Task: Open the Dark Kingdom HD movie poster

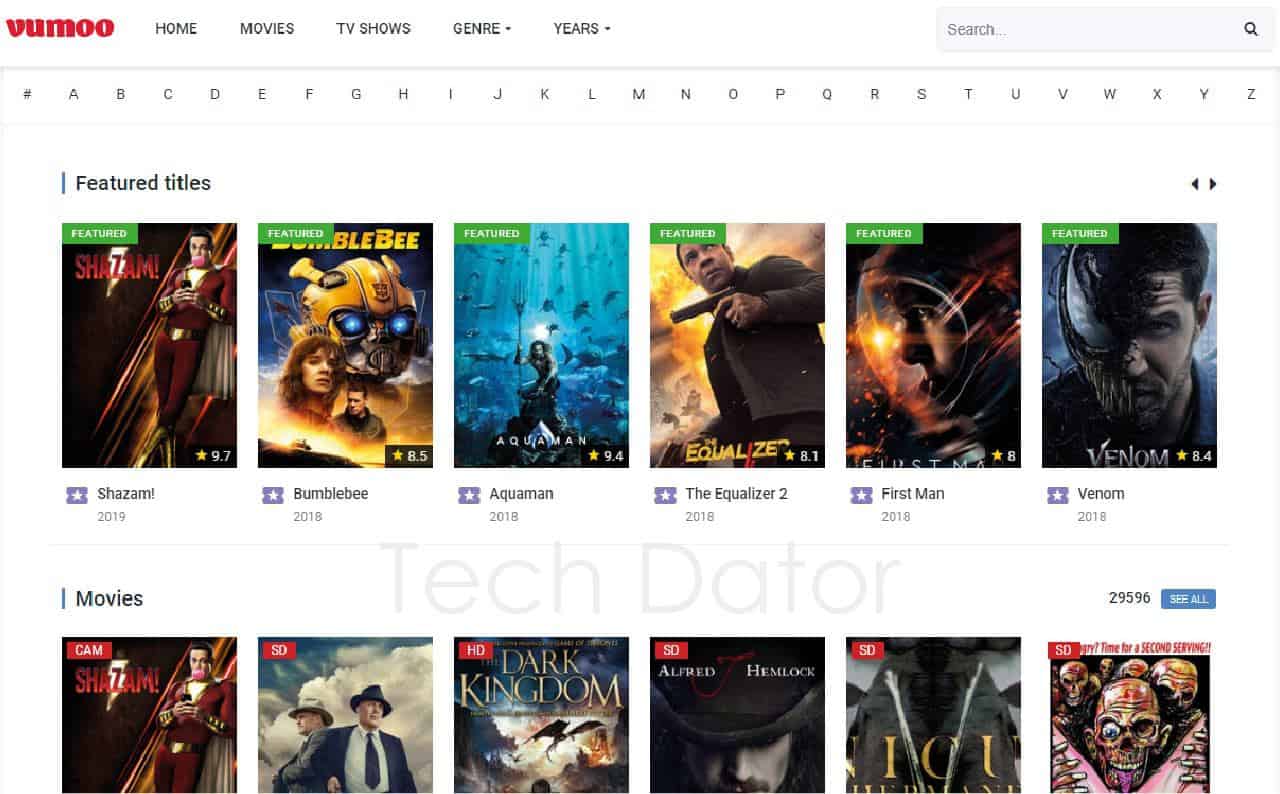Action: click(541, 715)
